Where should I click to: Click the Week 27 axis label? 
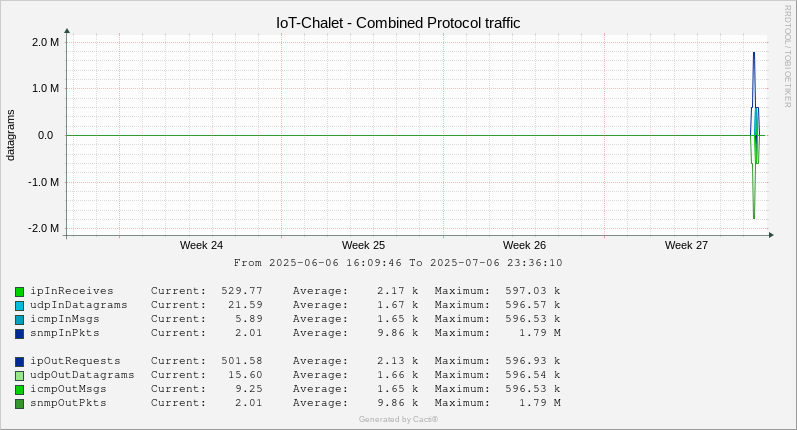tap(686, 245)
